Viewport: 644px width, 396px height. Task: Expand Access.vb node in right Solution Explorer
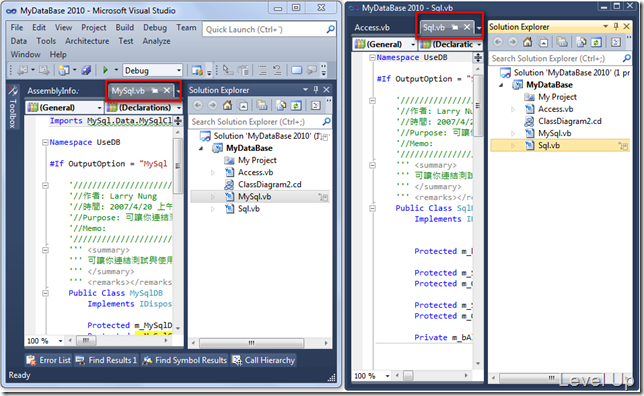point(513,109)
